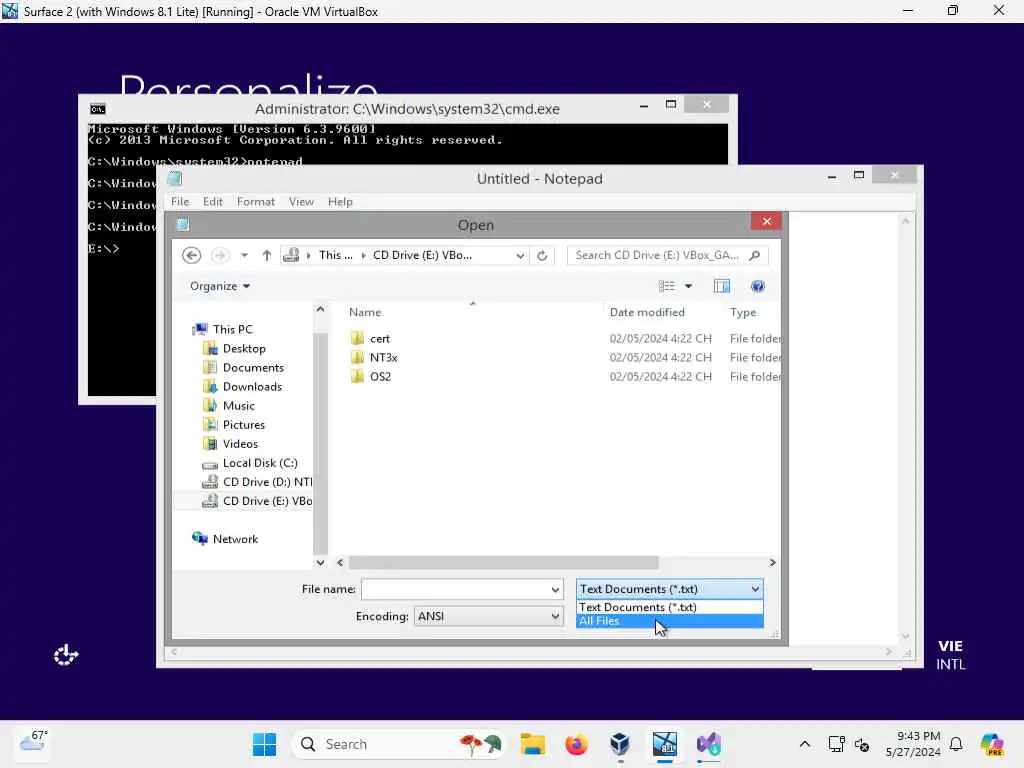Open the Windows Start button
The height and width of the screenshot is (768, 1024).
coord(264,744)
